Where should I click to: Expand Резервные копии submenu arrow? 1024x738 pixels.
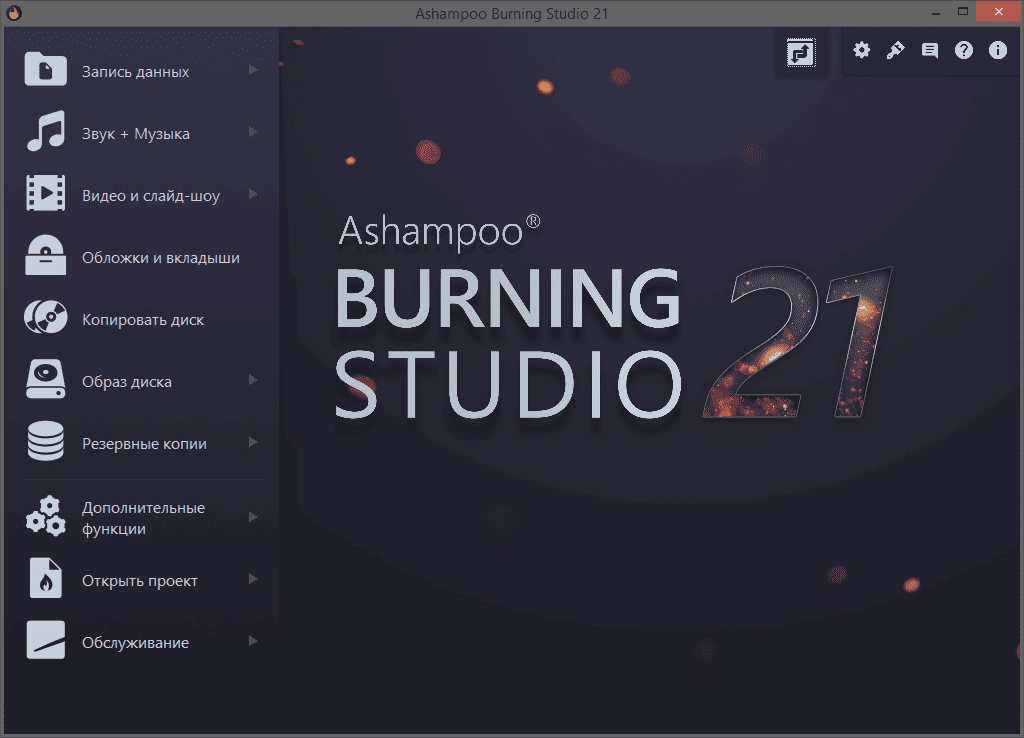pyautogui.click(x=253, y=442)
